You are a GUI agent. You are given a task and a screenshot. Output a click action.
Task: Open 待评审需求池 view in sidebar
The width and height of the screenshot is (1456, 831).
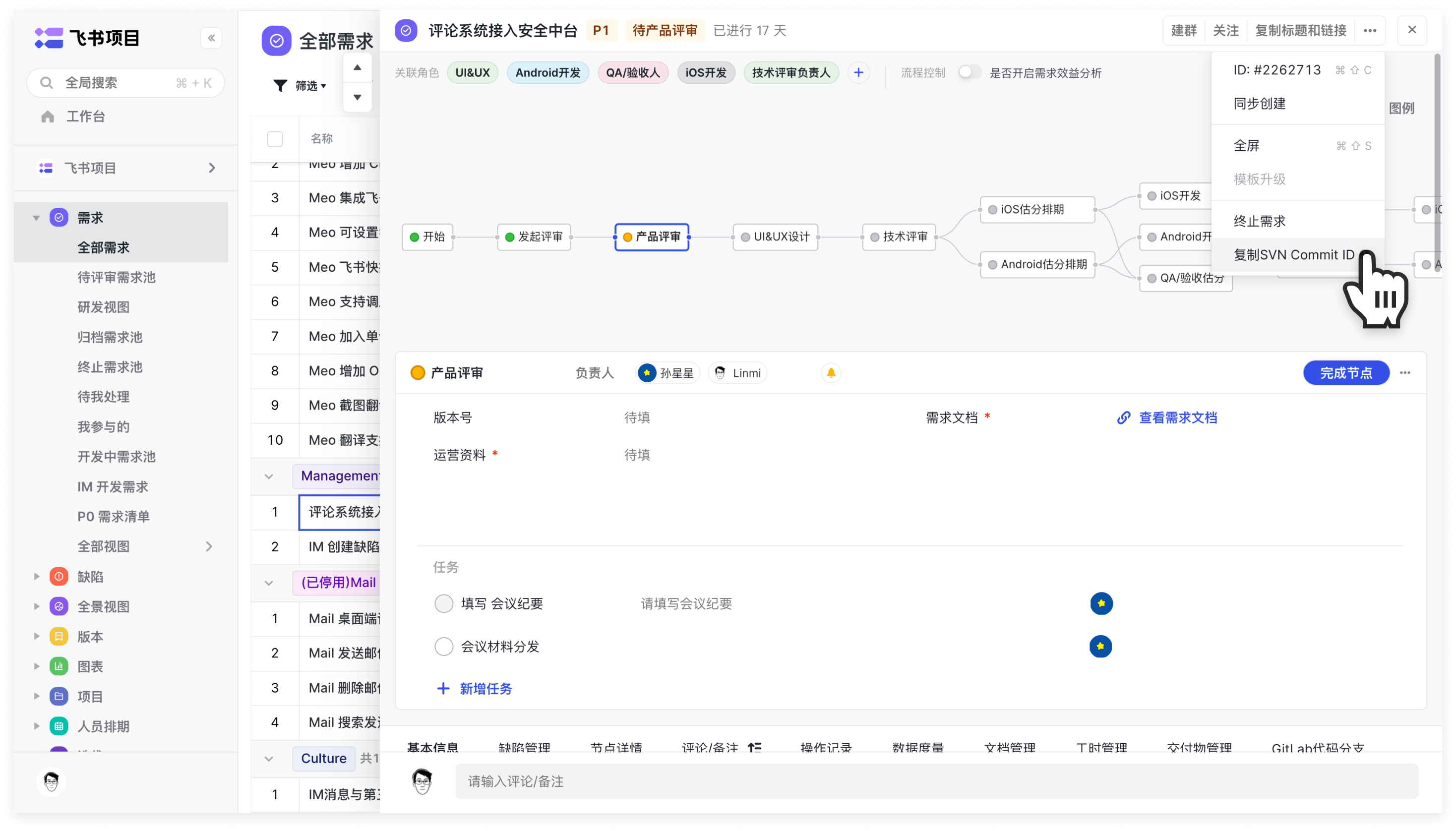(x=117, y=277)
